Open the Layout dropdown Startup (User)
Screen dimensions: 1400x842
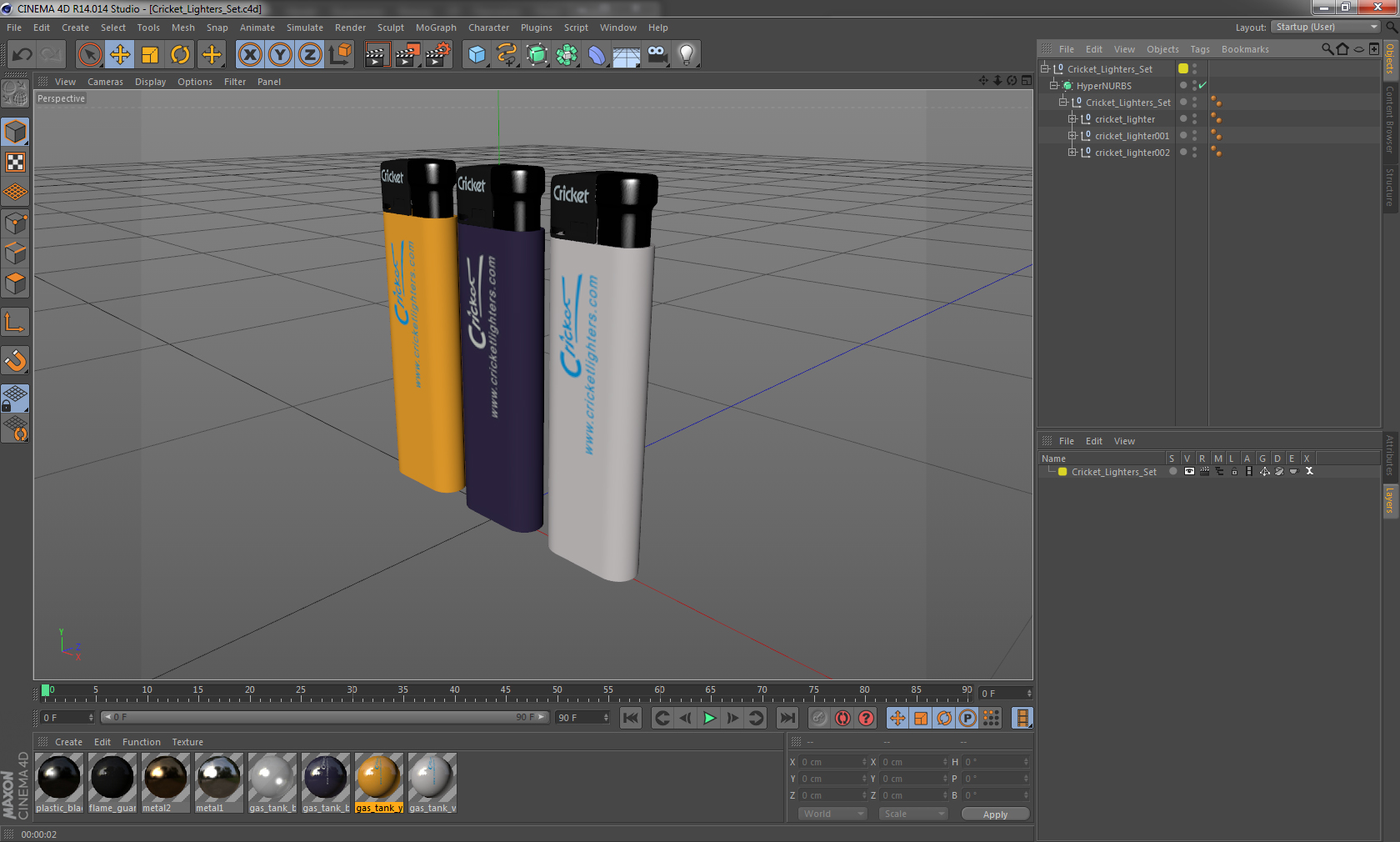click(1326, 27)
